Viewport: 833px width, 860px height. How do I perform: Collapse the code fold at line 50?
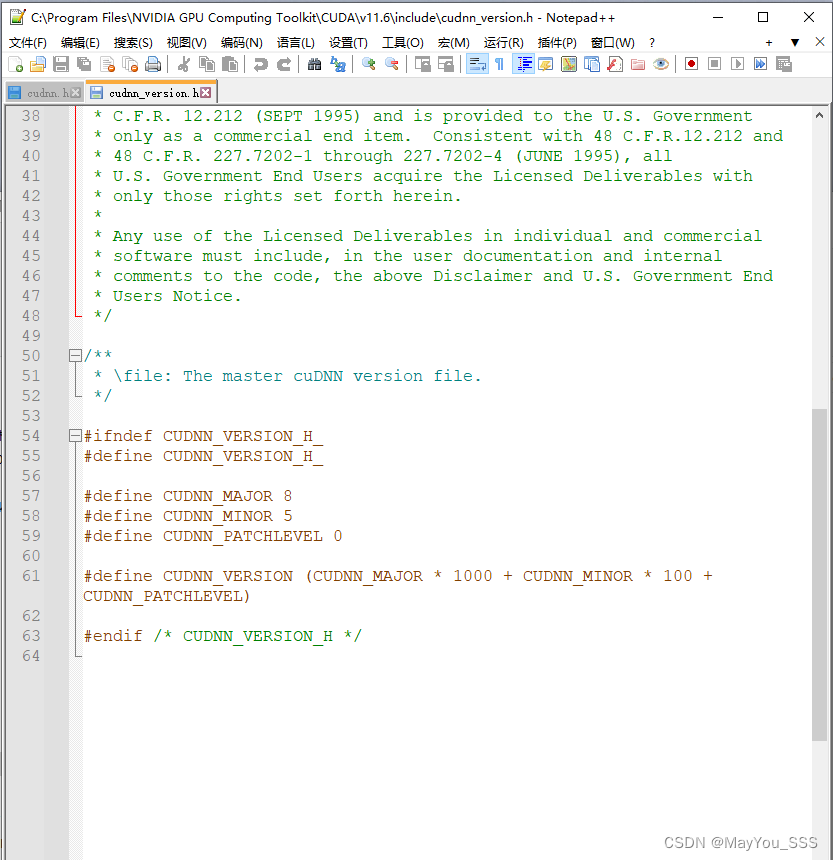75,354
